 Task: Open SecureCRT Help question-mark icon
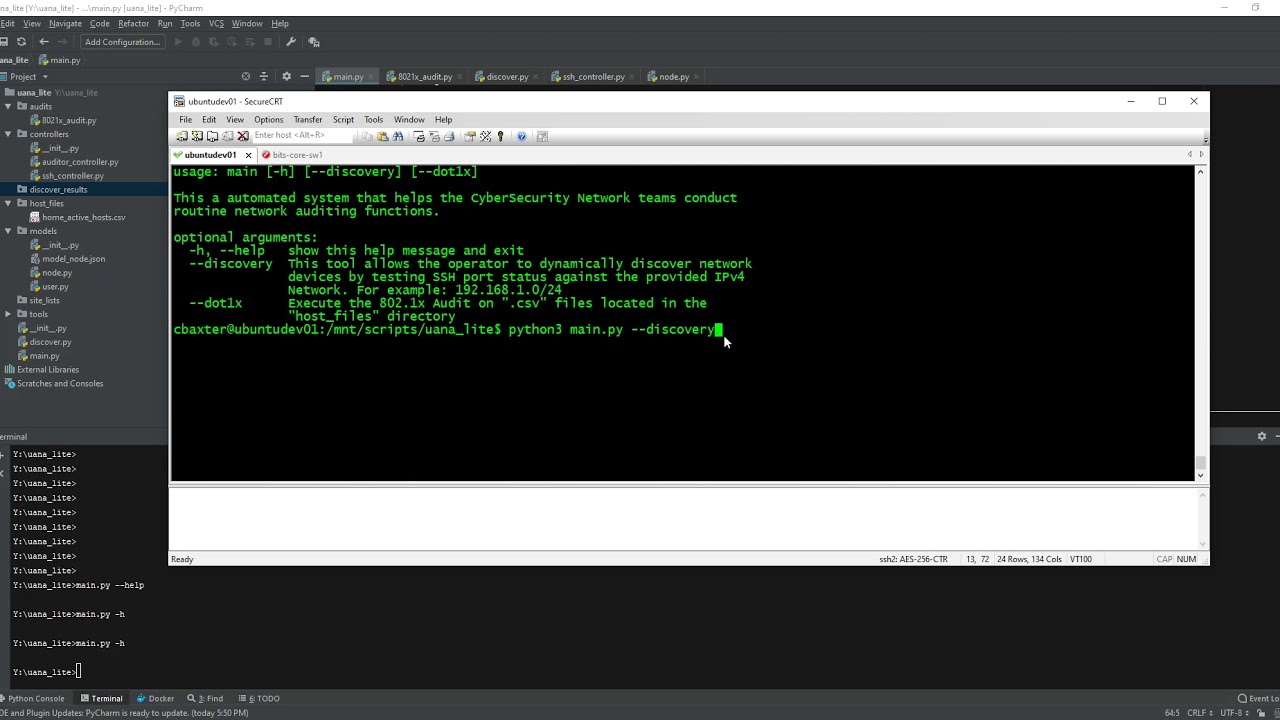coord(522,136)
